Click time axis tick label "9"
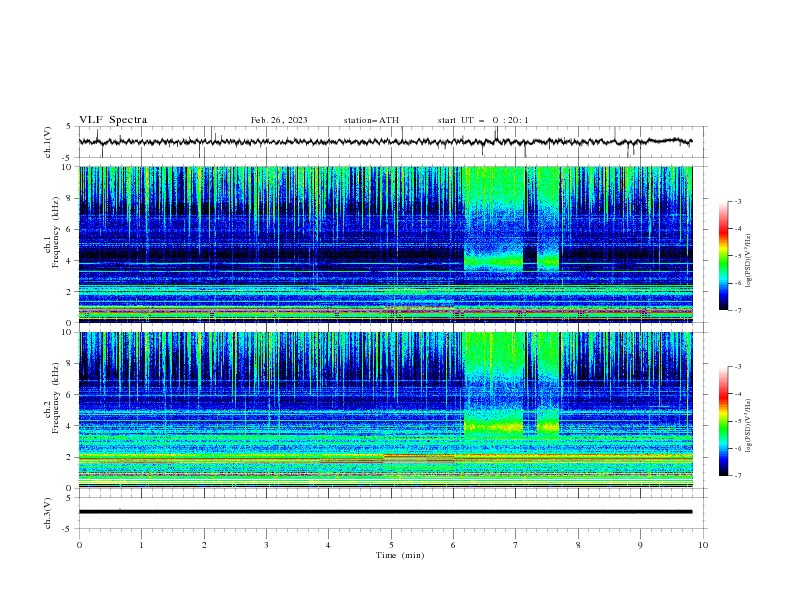Screen dimensions: 792x612 [x=640, y=545]
